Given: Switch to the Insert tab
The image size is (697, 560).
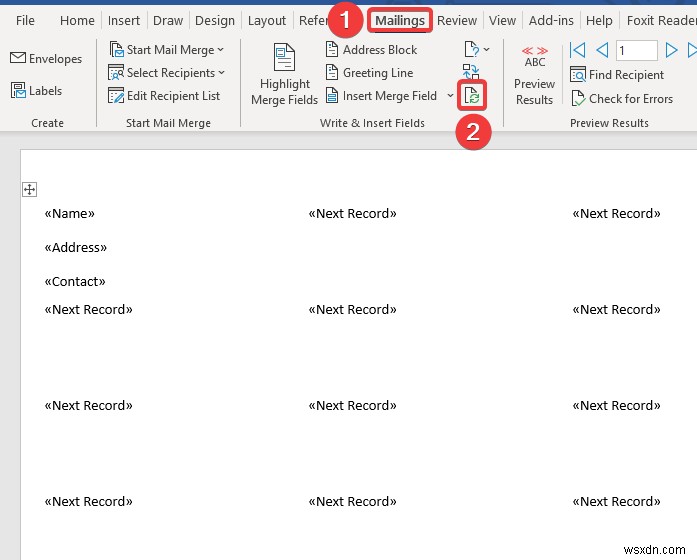Looking at the screenshot, I should point(124,20).
